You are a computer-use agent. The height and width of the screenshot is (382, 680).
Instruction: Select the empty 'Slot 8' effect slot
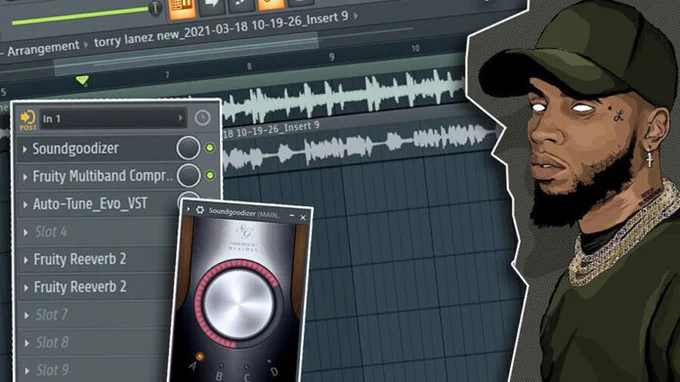[x=52, y=343]
